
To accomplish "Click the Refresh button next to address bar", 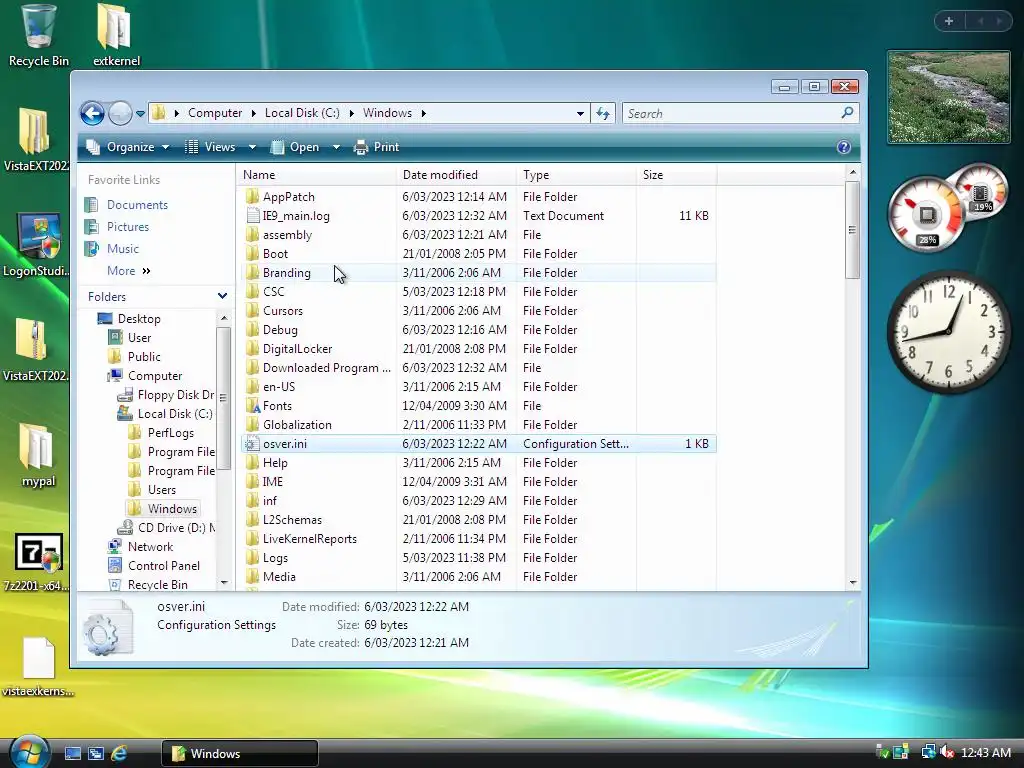I will pyautogui.click(x=603, y=114).
